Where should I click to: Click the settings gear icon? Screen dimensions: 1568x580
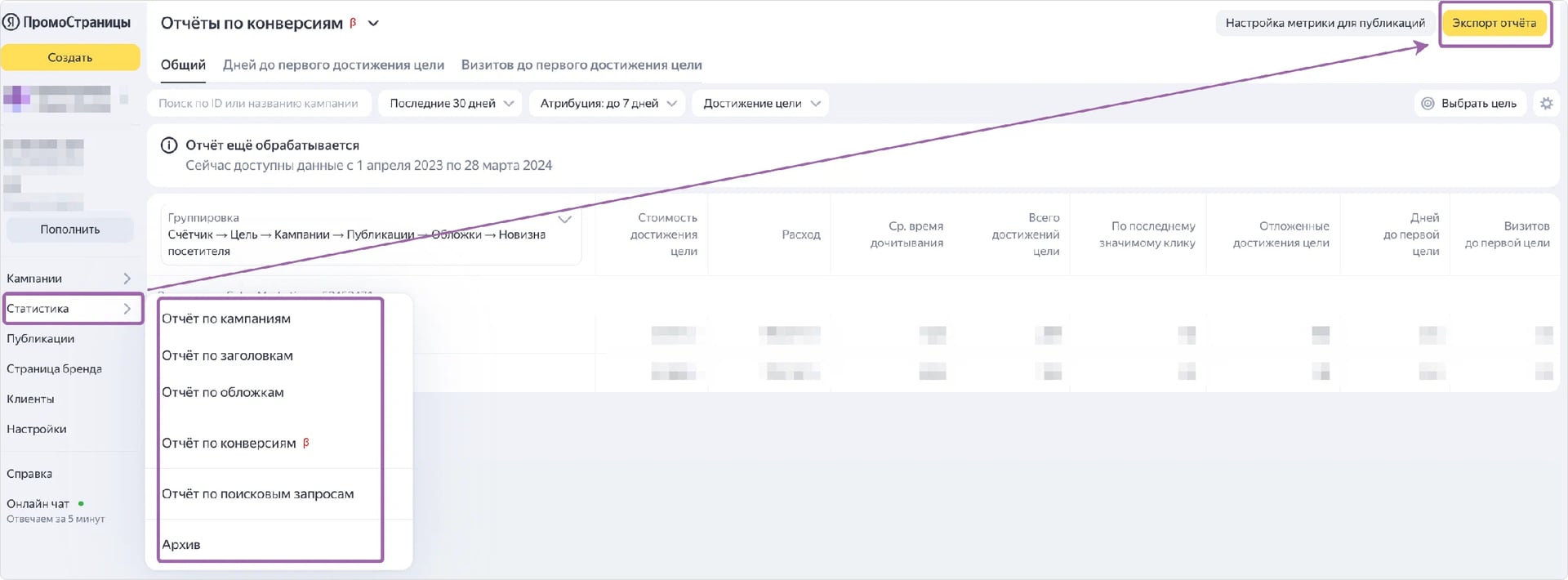(1546, 104)
